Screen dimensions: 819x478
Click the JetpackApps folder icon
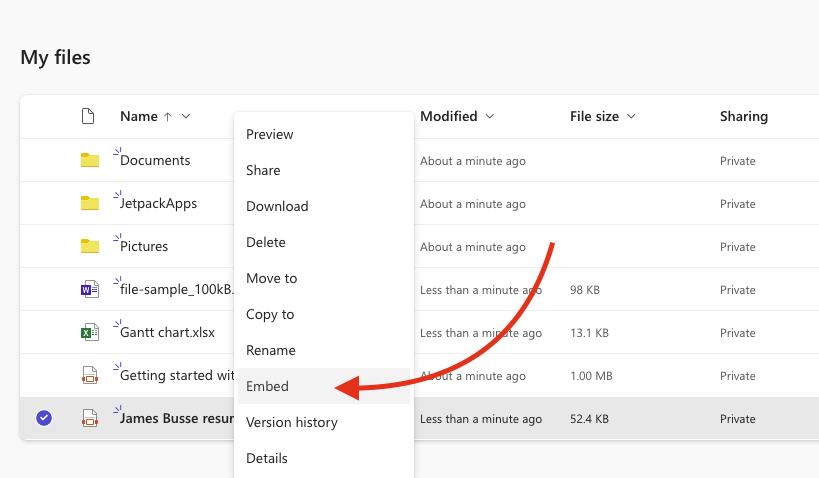90,203
